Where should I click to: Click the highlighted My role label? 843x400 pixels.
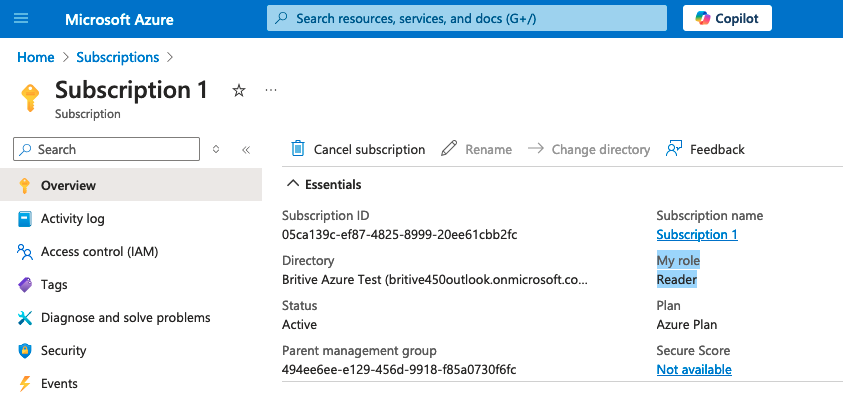click(x=678, y=261)
